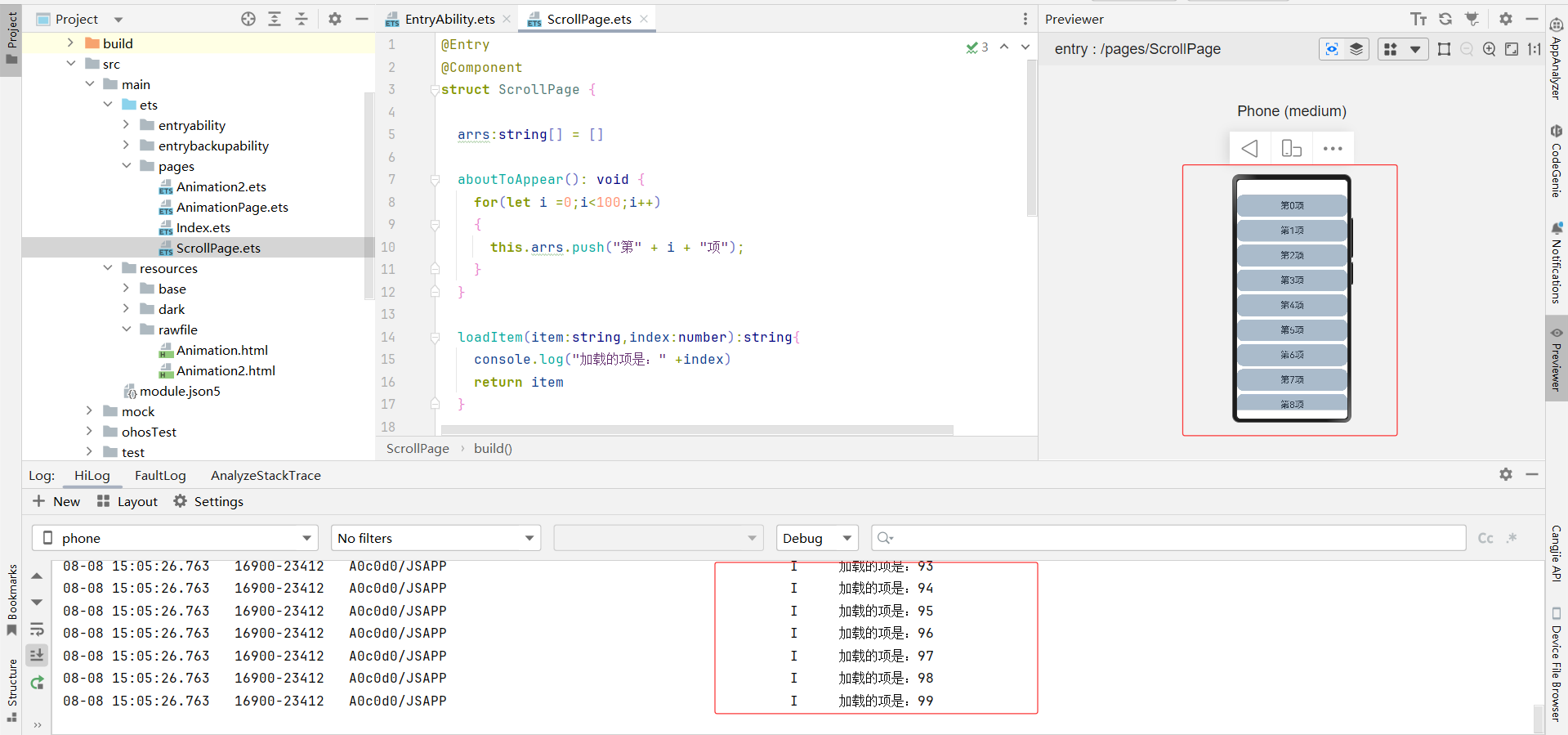Click the New button in log toolbar
Screen dimensions: 1568x735
(56, 501)
